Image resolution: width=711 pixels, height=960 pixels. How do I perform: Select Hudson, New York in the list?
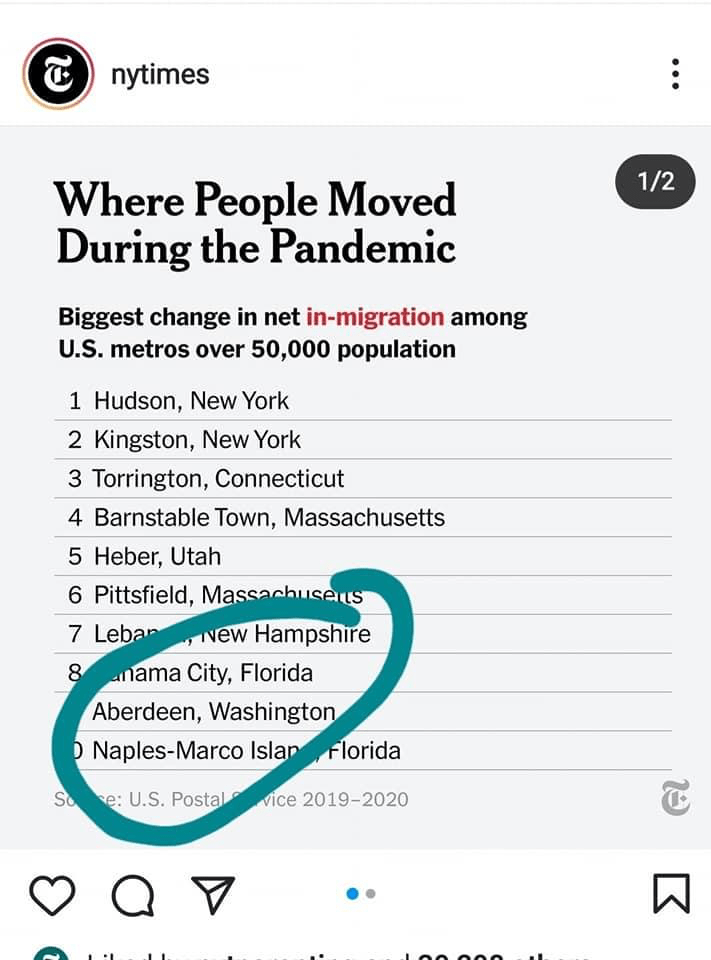tap(190, 401)
